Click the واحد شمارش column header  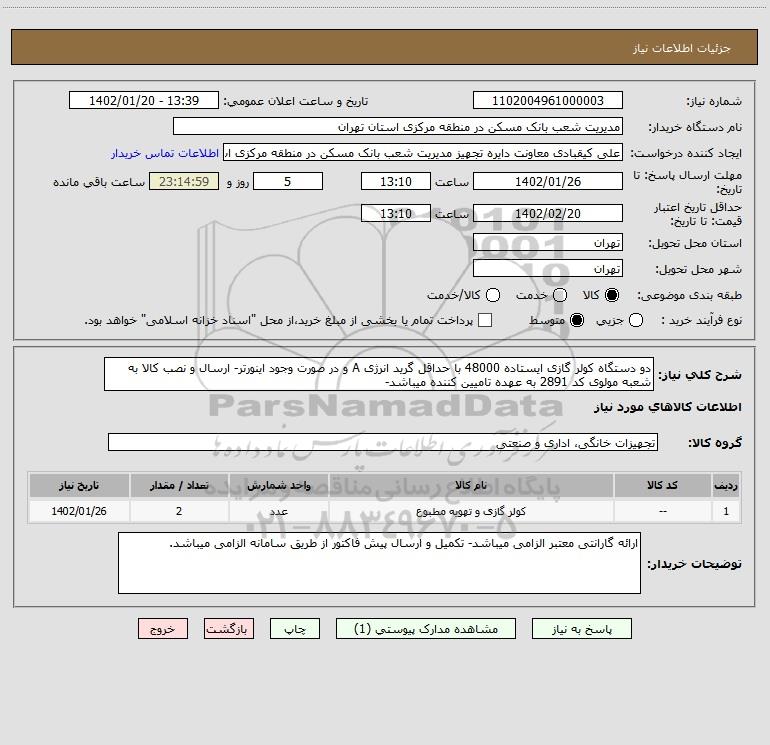(x=279, y=486)
